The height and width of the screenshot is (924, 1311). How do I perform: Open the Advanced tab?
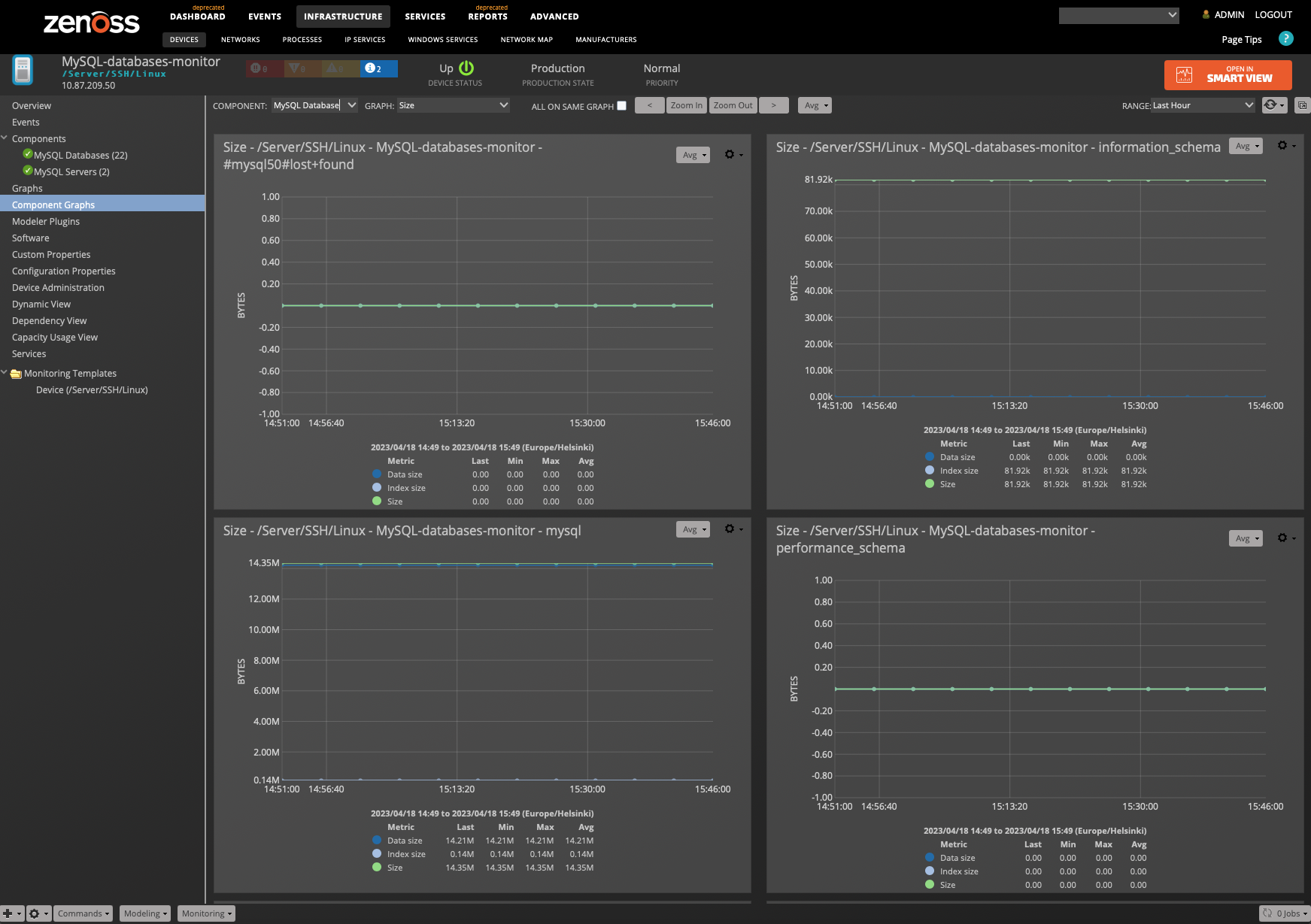click(554, 16)
